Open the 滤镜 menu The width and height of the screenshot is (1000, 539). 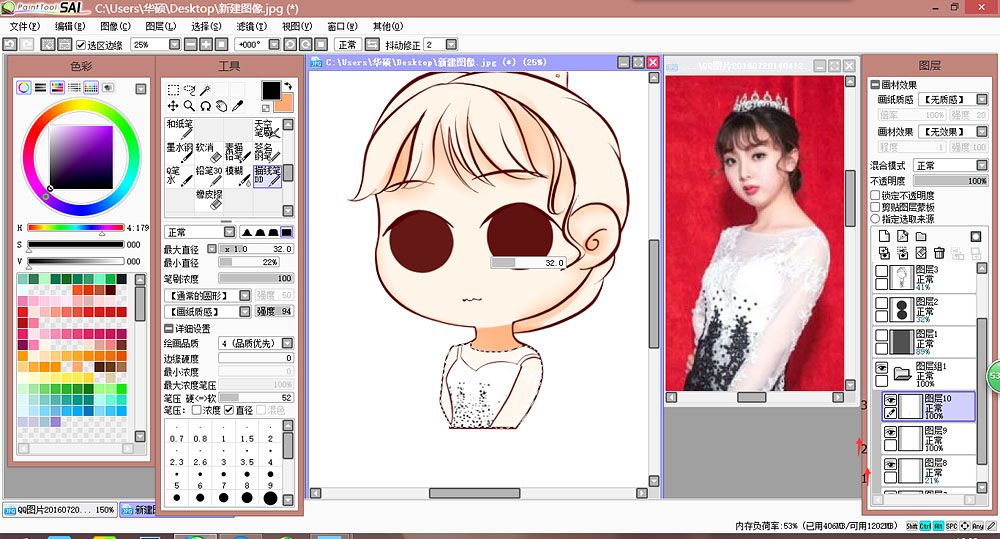[251, 26]
